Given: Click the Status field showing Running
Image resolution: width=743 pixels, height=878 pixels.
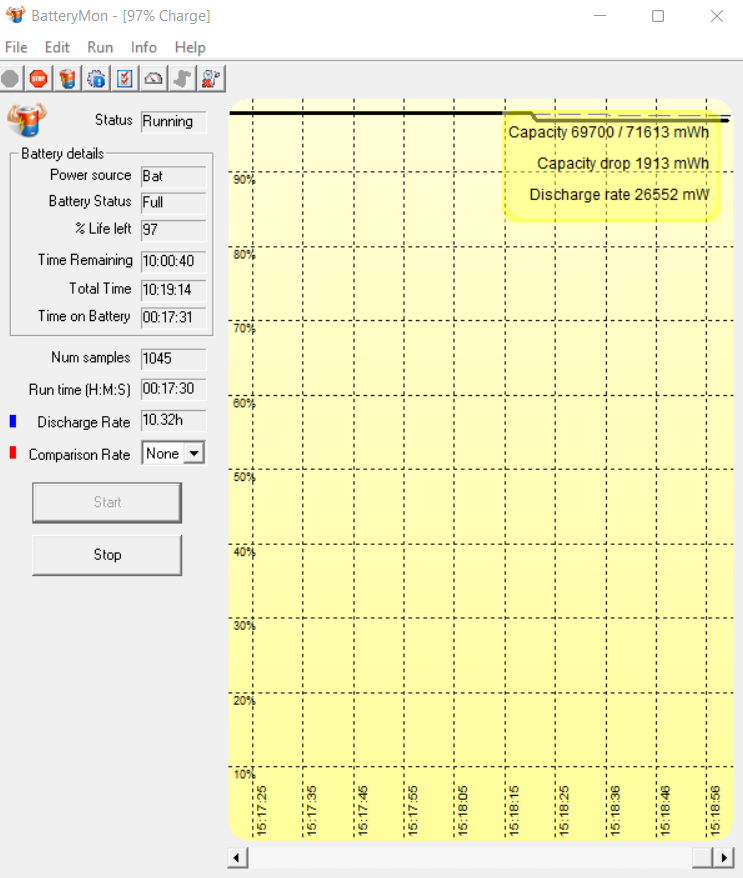Looking at the screenshot, I should 173,122.
